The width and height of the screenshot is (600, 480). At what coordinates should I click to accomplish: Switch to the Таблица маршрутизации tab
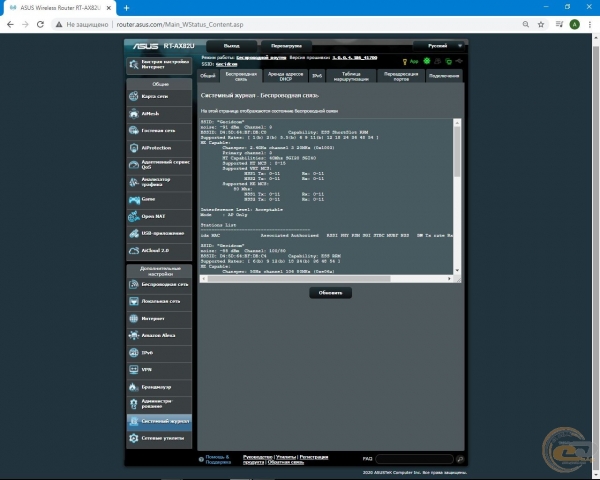pyautogui.click(x=351, y=76)
